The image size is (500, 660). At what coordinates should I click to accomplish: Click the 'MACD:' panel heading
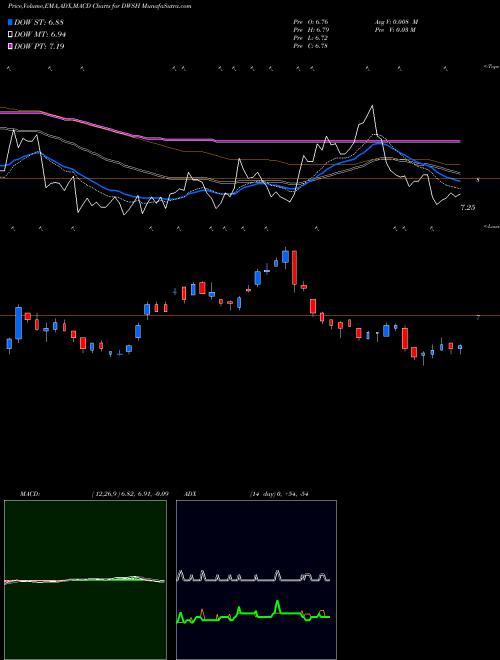[30, 494]
